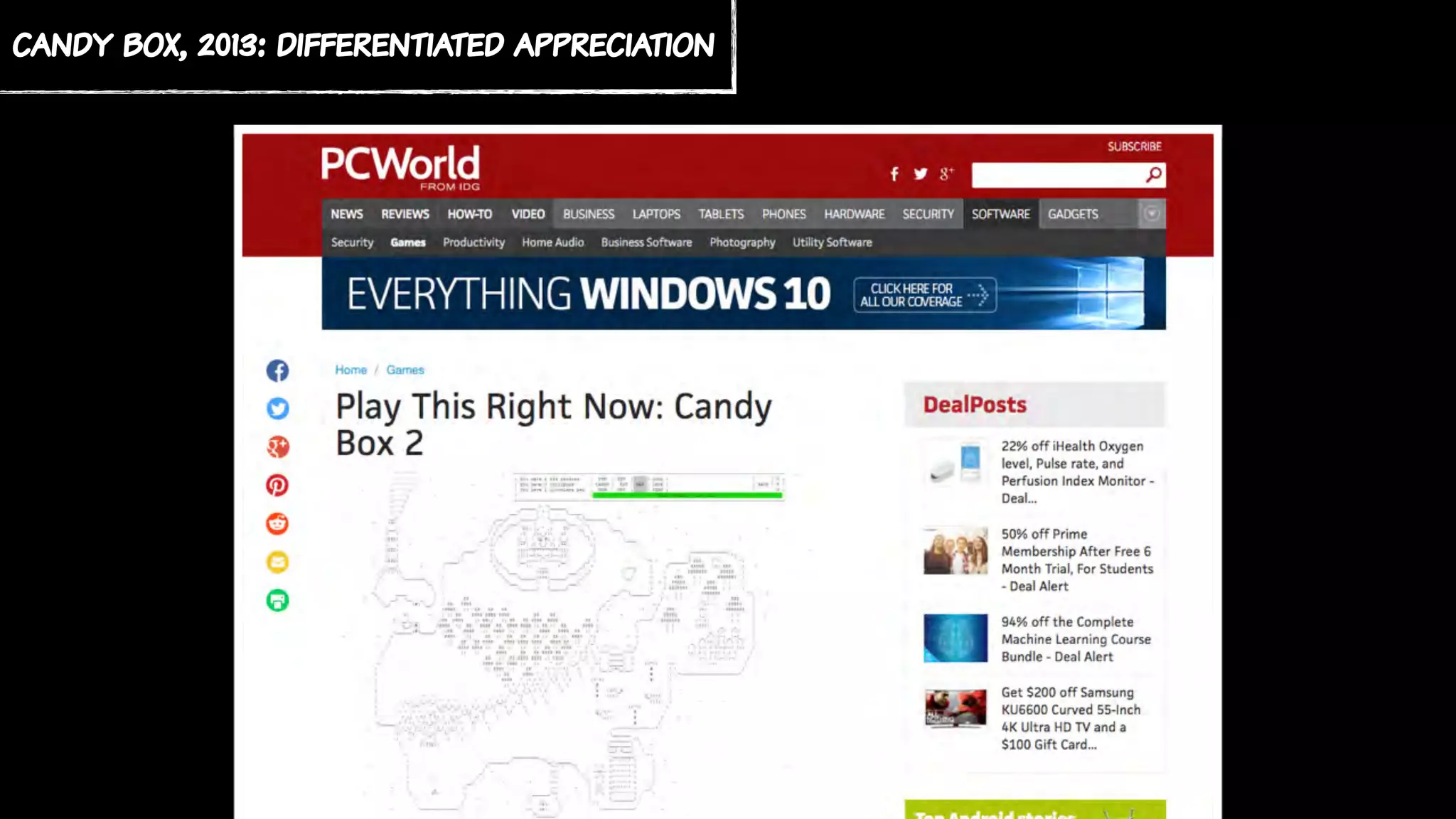Click the DealPosts heading
The width and height of the screenshot is (1456, 819).
click(975, 405)
